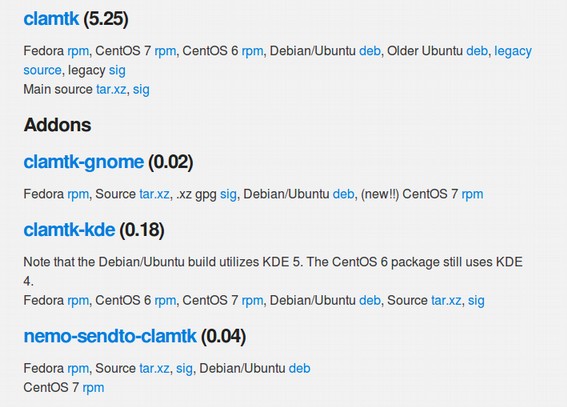Download the clamtk-kde Debian/Ubuntu deb
Image resolution: width=567 pixels, height=407 pixels.
click(x=370, y=300)
